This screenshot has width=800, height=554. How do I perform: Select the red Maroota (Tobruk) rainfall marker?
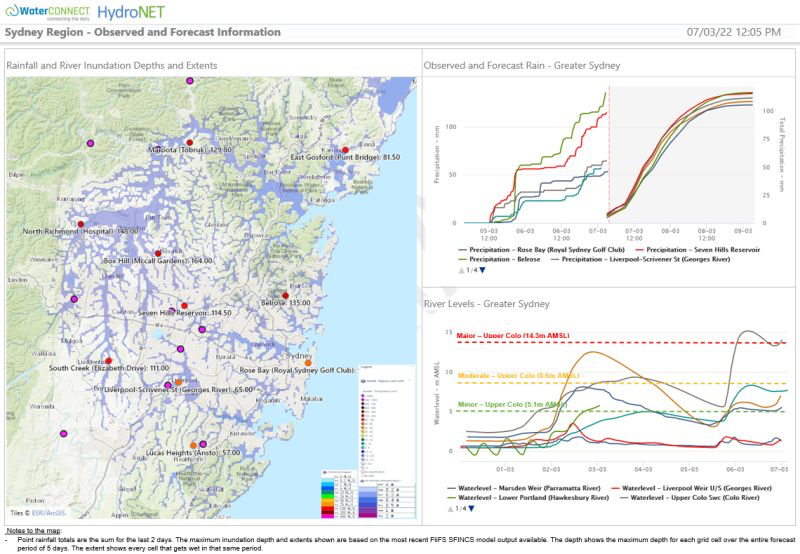pyautogui.click(x=190, y=143)
